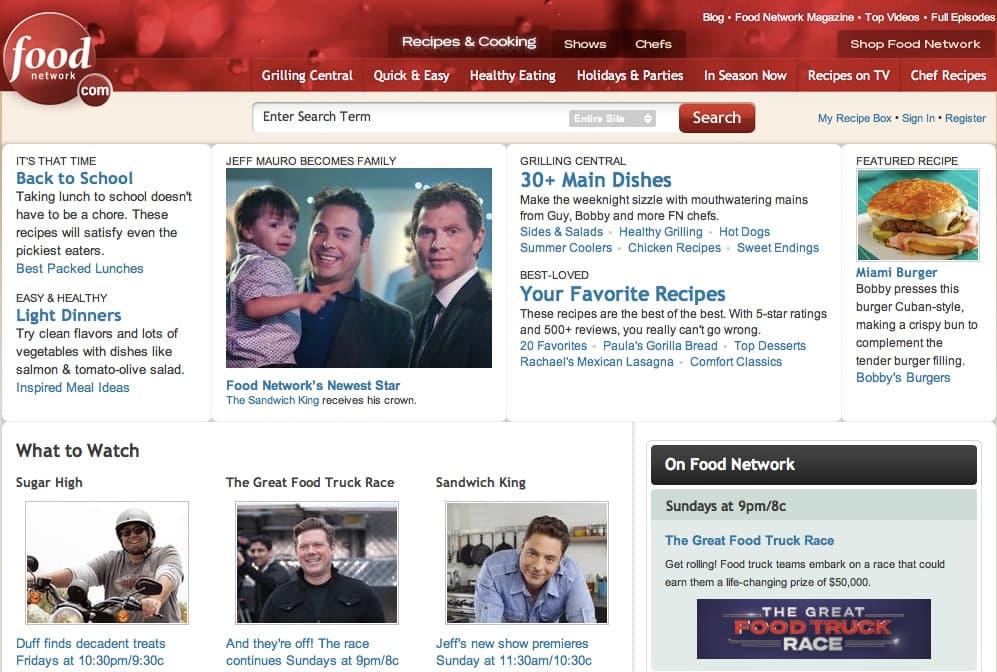Open the Entire Site search scope dropdown
This screenshot has width=997, height=672.
(x=611, y=118)
